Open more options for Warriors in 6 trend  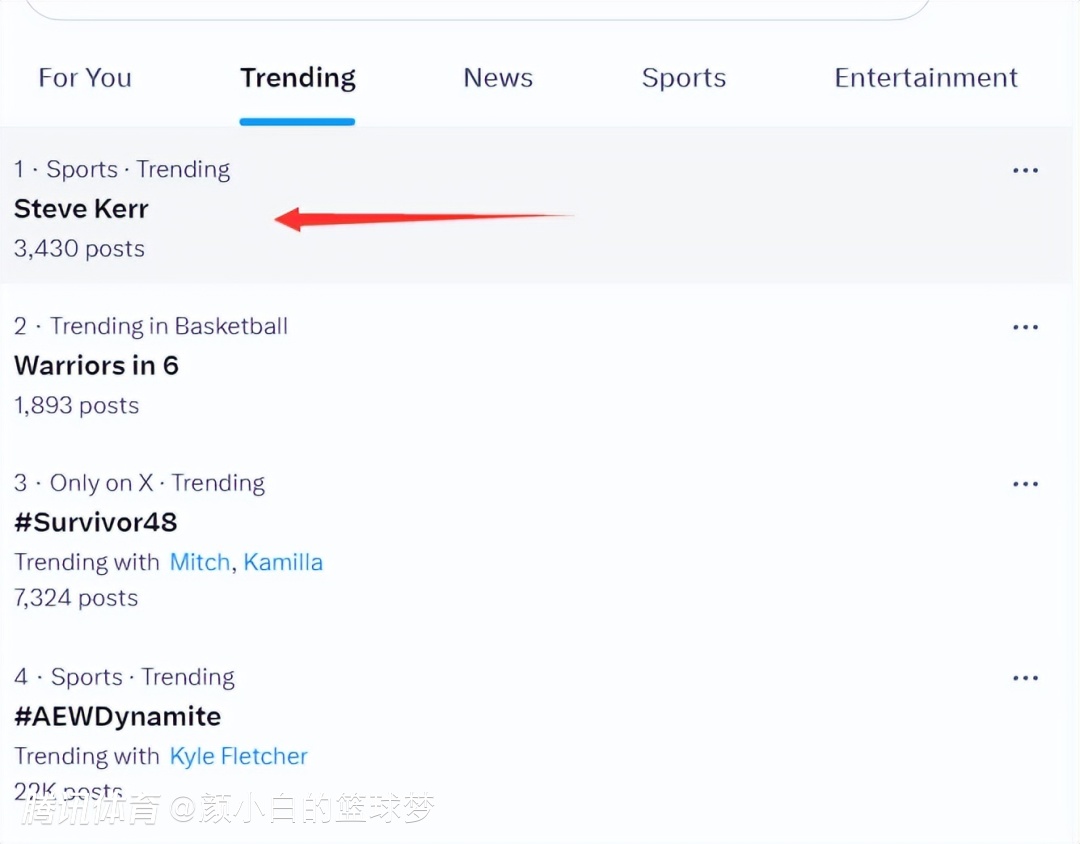[x=1025, y=327]
